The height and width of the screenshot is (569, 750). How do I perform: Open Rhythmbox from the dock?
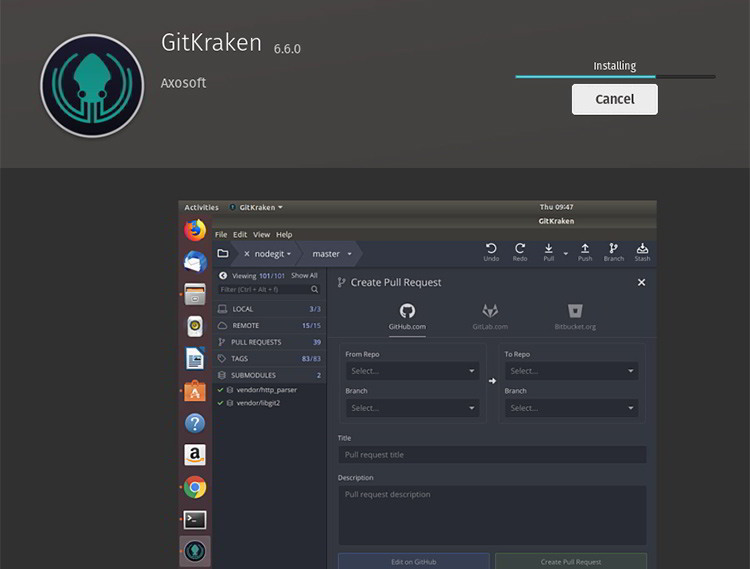pos(195,327)
